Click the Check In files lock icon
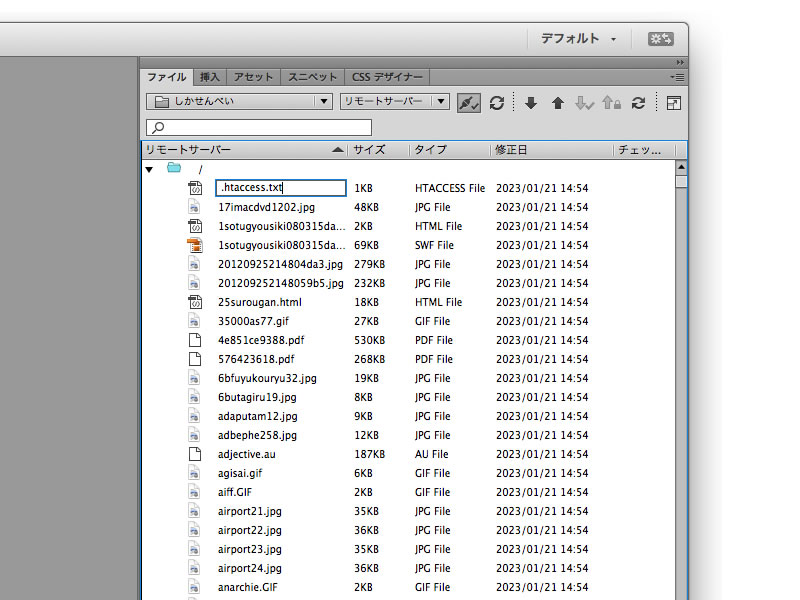 click(612, 103)
